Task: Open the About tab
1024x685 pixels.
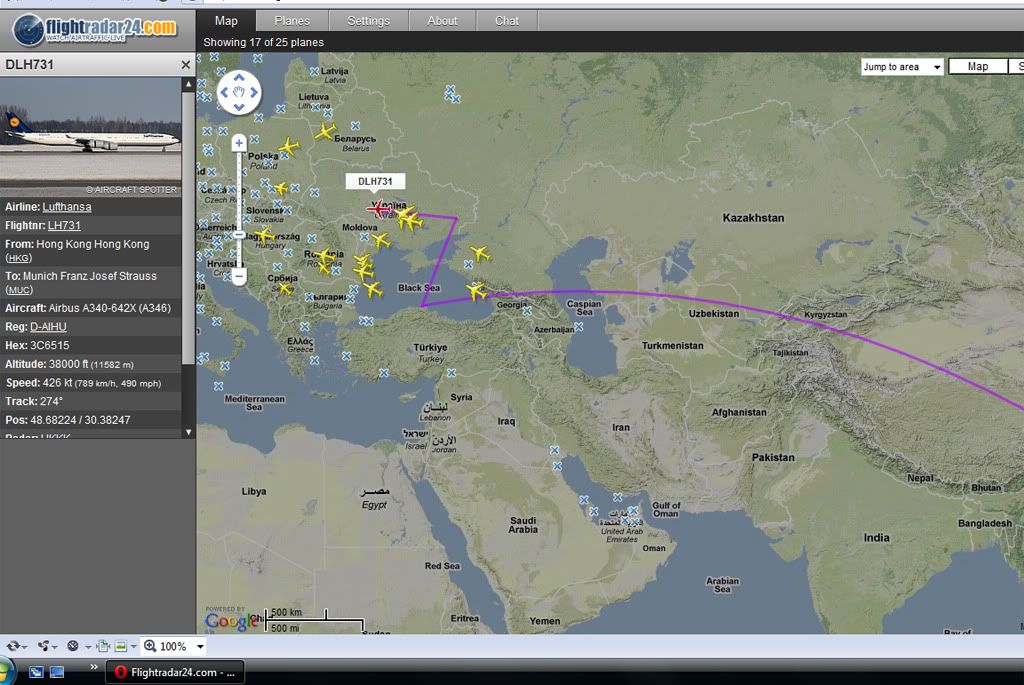Action: 442,21
